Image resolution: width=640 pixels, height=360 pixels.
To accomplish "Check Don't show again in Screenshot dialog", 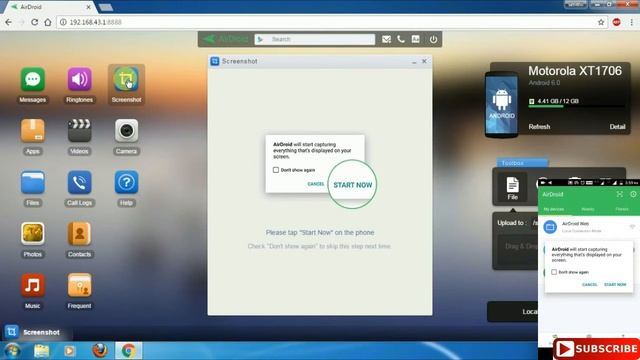I will (x=276, y=170).
